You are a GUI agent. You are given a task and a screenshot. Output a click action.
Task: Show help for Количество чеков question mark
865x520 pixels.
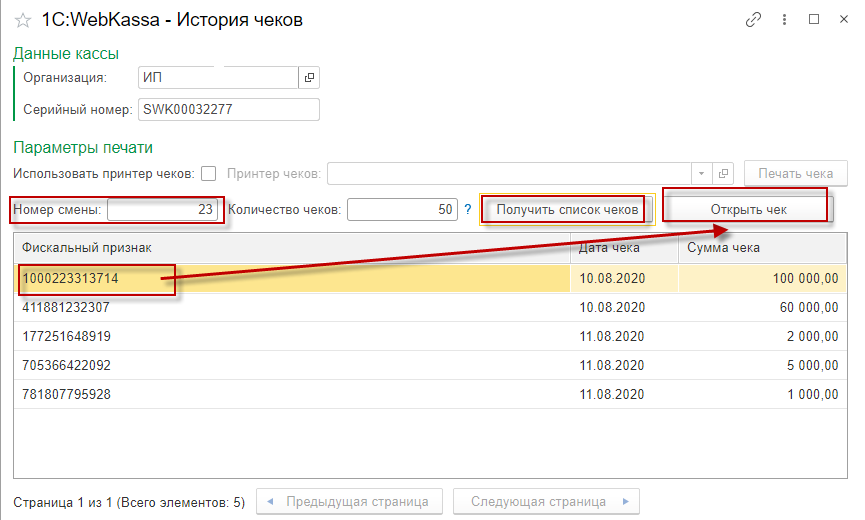[x=468, y=210]
